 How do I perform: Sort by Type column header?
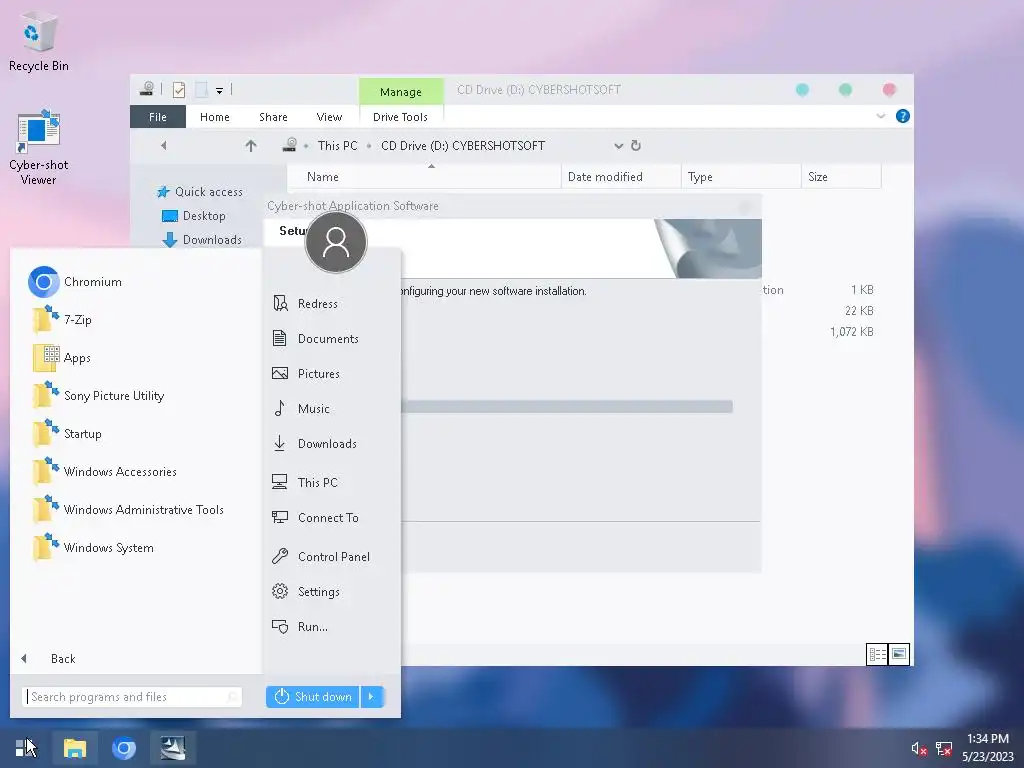[x=741, y=177]
